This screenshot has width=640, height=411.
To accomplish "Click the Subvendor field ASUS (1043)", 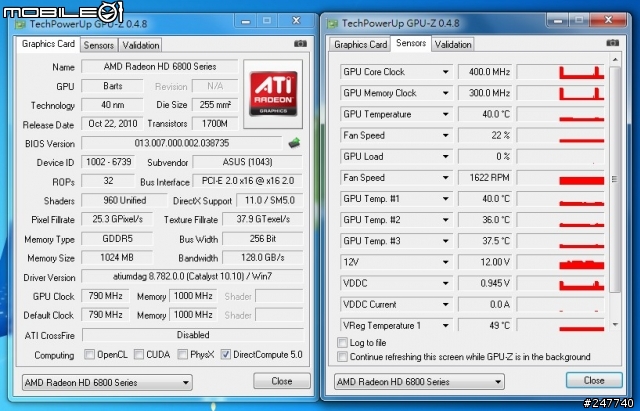I will click(247, 162).
